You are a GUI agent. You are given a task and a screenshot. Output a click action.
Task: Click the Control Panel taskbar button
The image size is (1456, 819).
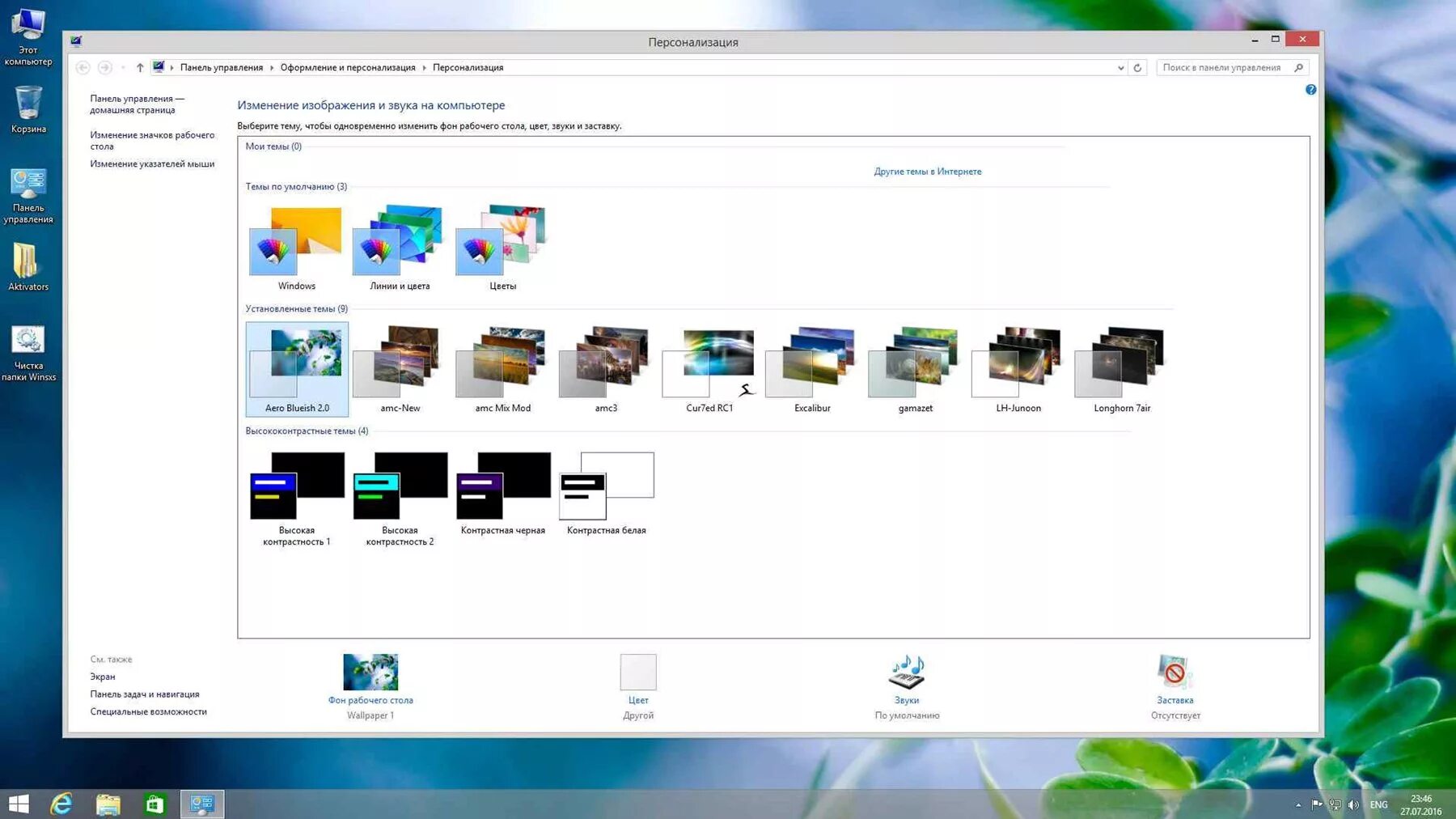point(201,804)
